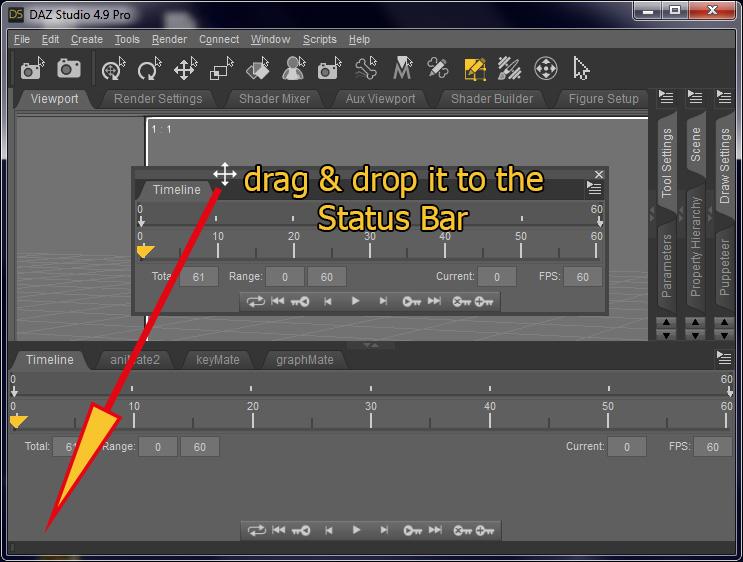The height and width of the screenshot is (562, 743).
Task: Expand the Parameters side pane tab
Action: point(666,266)
